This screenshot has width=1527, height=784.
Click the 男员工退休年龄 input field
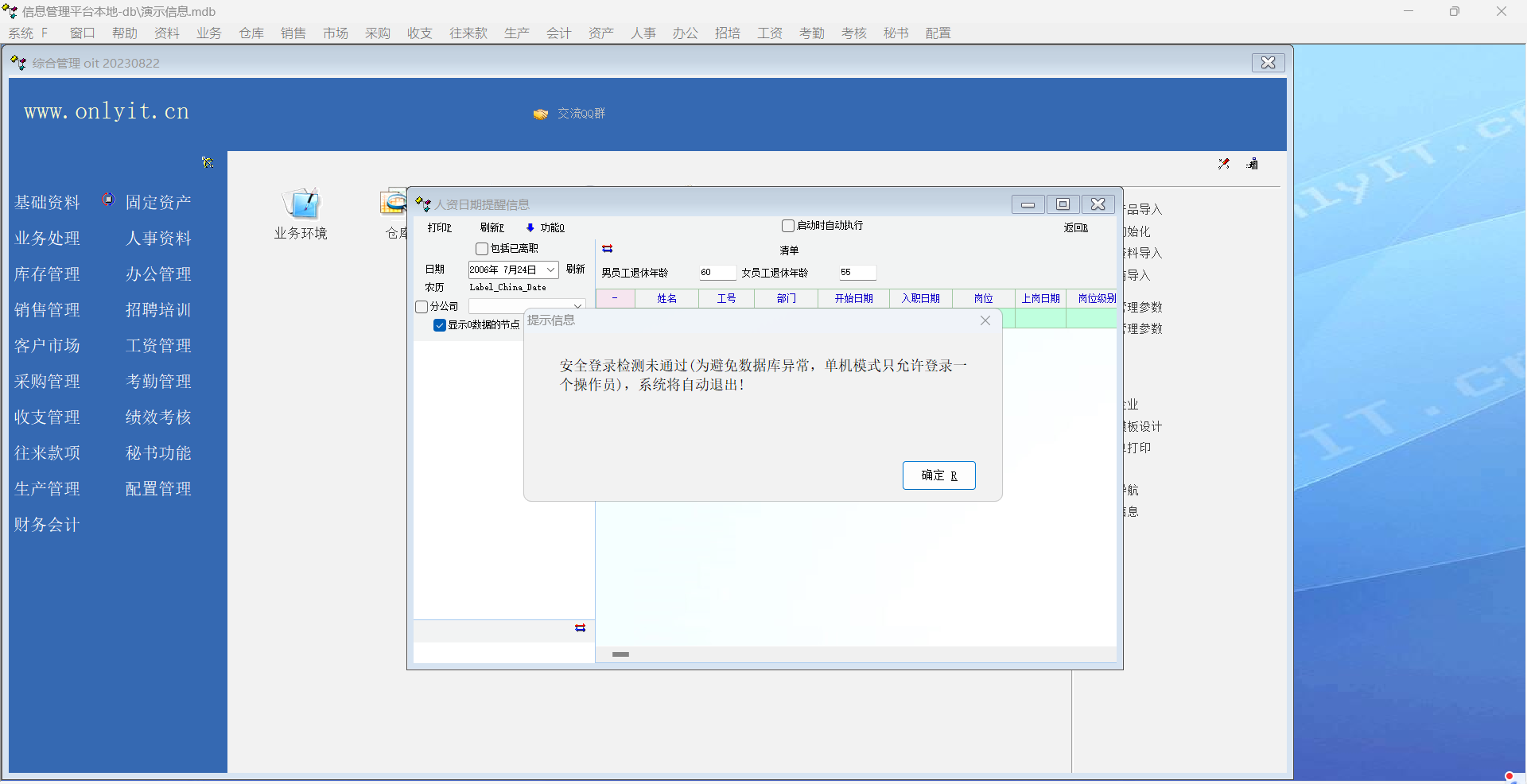point(717,273)
